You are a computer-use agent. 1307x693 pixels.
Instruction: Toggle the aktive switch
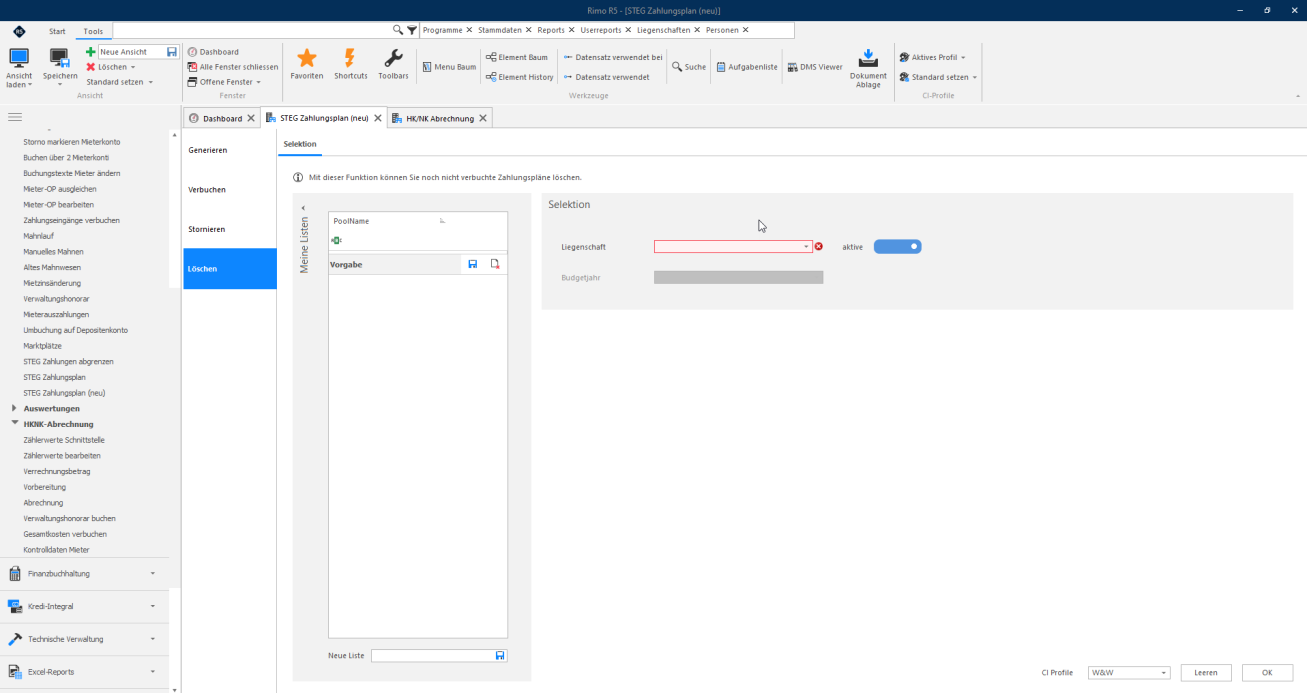[x=898, y=246]
